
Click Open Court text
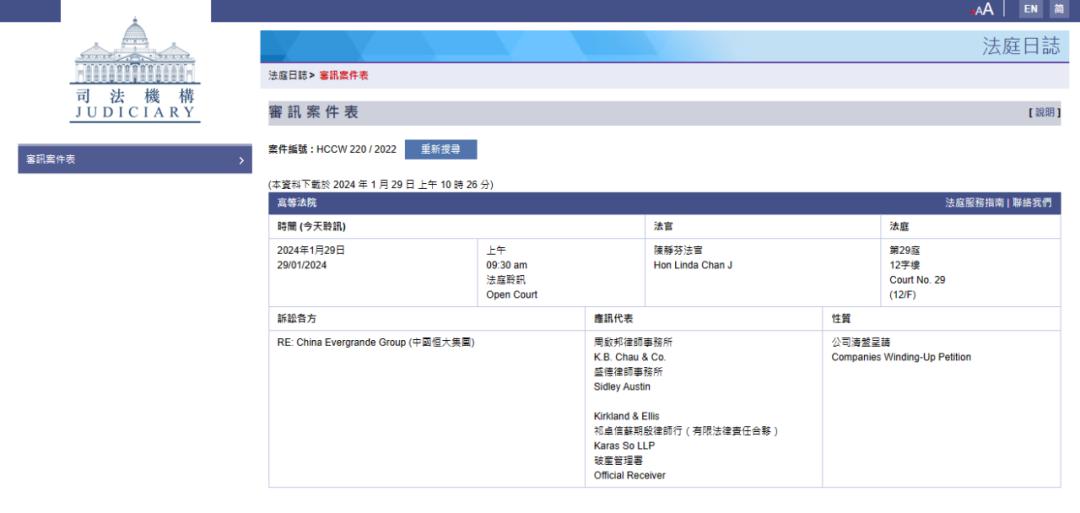point(512,295)
